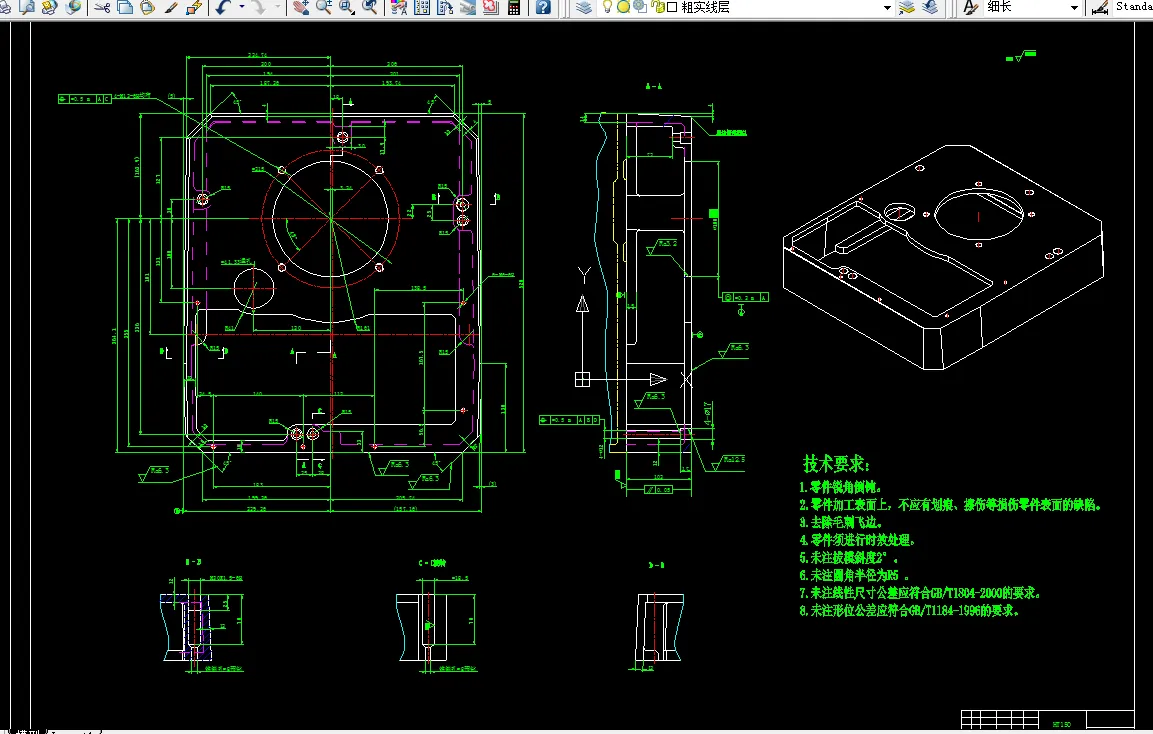Toggle layer freeze sun icon
Screen dimensions: 1153x734
point(624,7)
